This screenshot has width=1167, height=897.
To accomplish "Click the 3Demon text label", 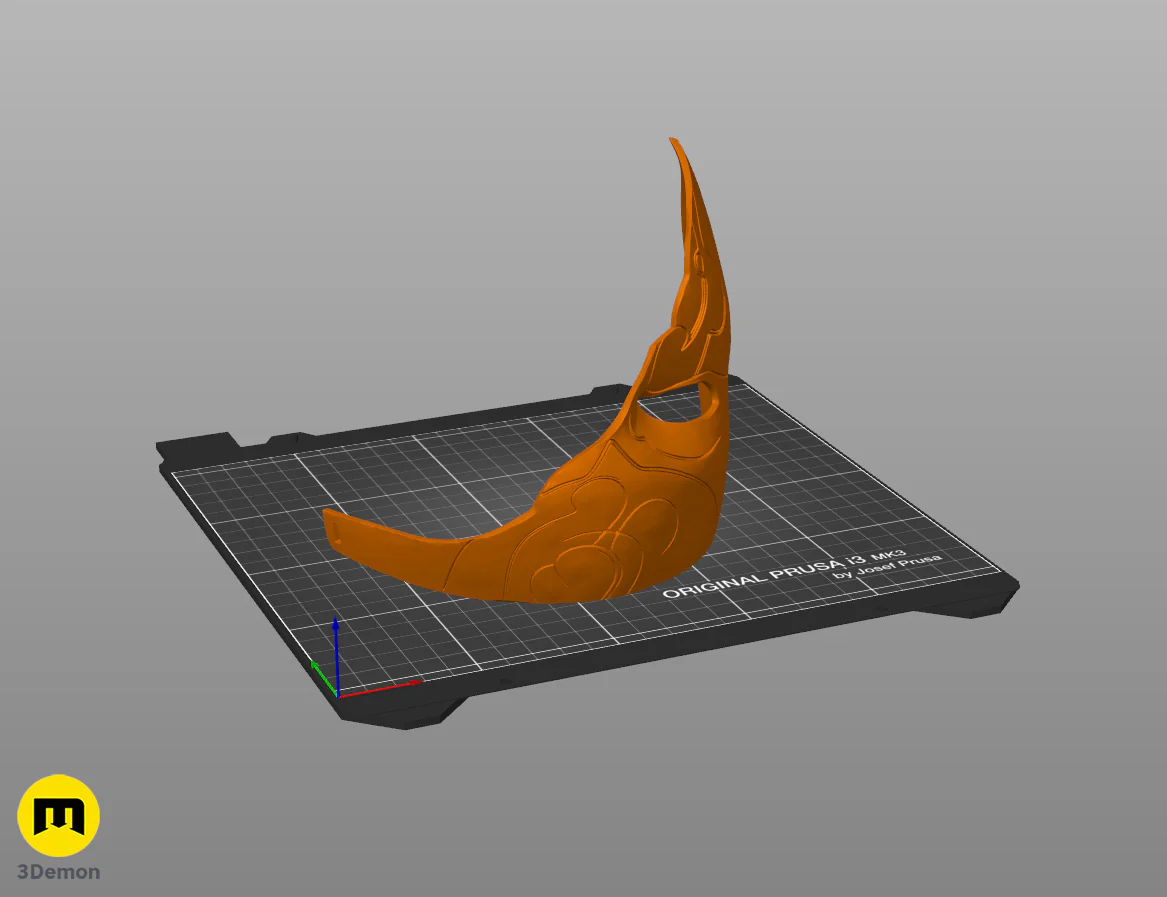I will (x=58, y=872).
